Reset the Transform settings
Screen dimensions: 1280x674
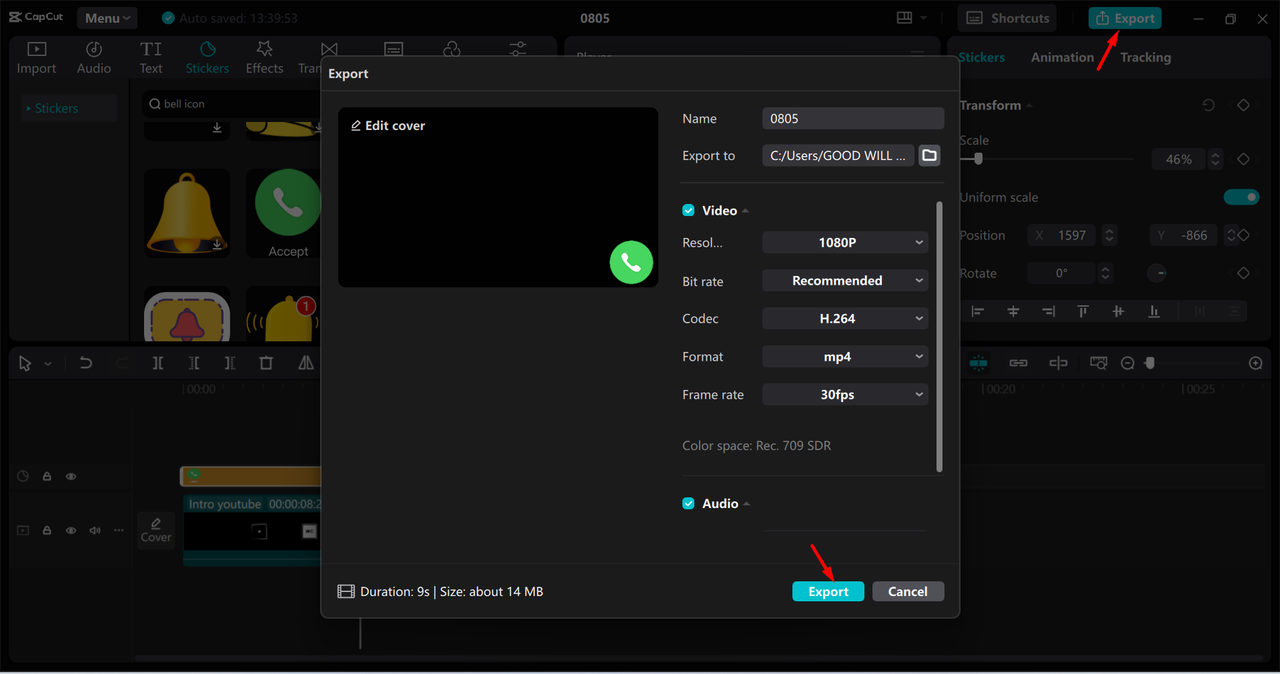(x=1209, y=105)
